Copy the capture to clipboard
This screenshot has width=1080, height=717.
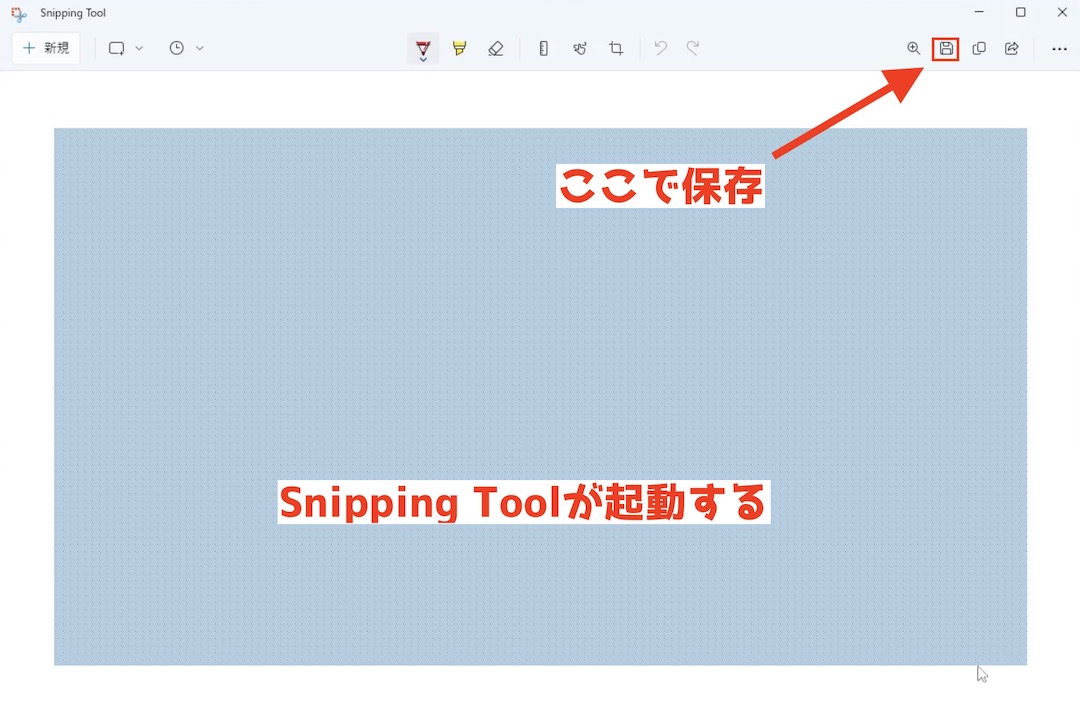click(x=979, y=48)
